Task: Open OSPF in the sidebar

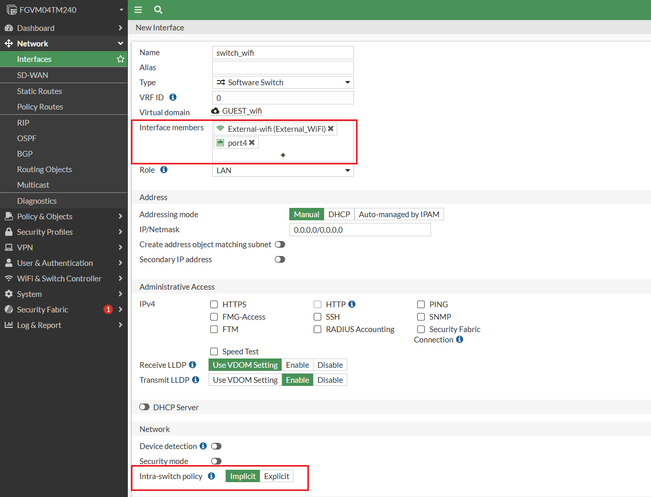Action: pos(64,138)
